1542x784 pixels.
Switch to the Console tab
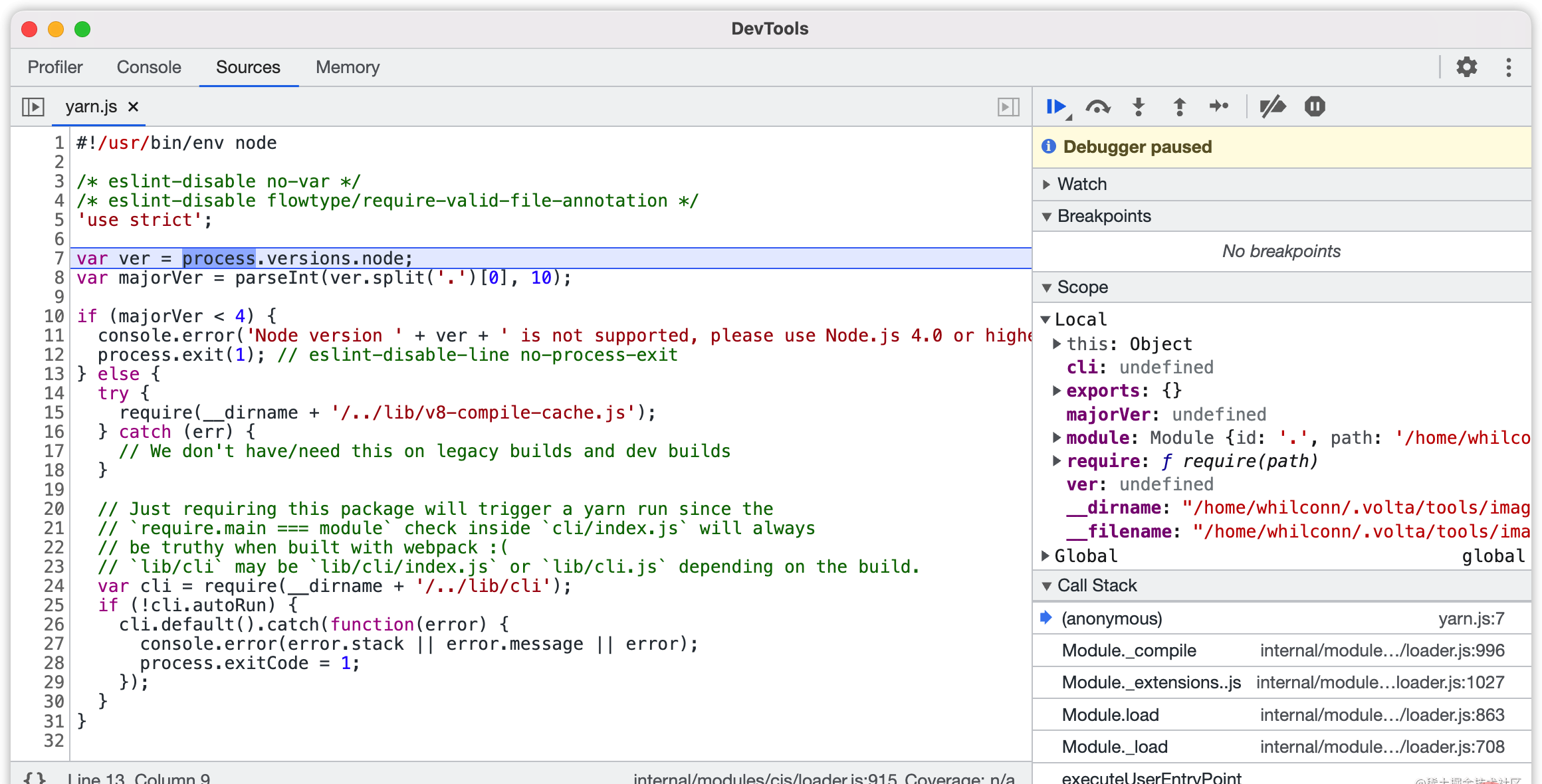tap(149, 67)
